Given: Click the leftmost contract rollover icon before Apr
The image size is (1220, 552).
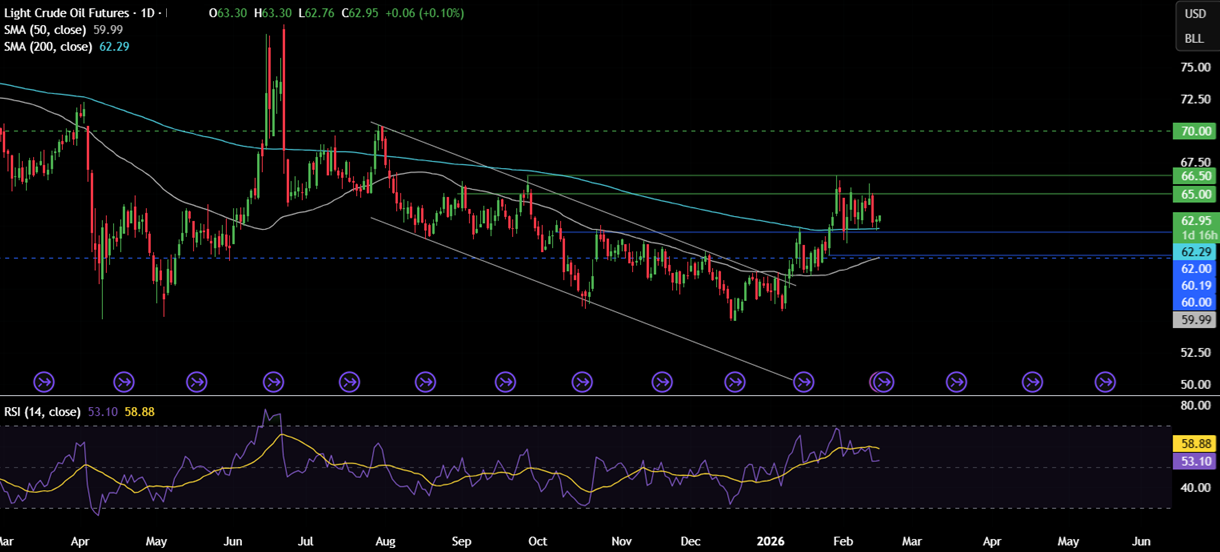Looking at the screenshot, I should click(44, 381).
